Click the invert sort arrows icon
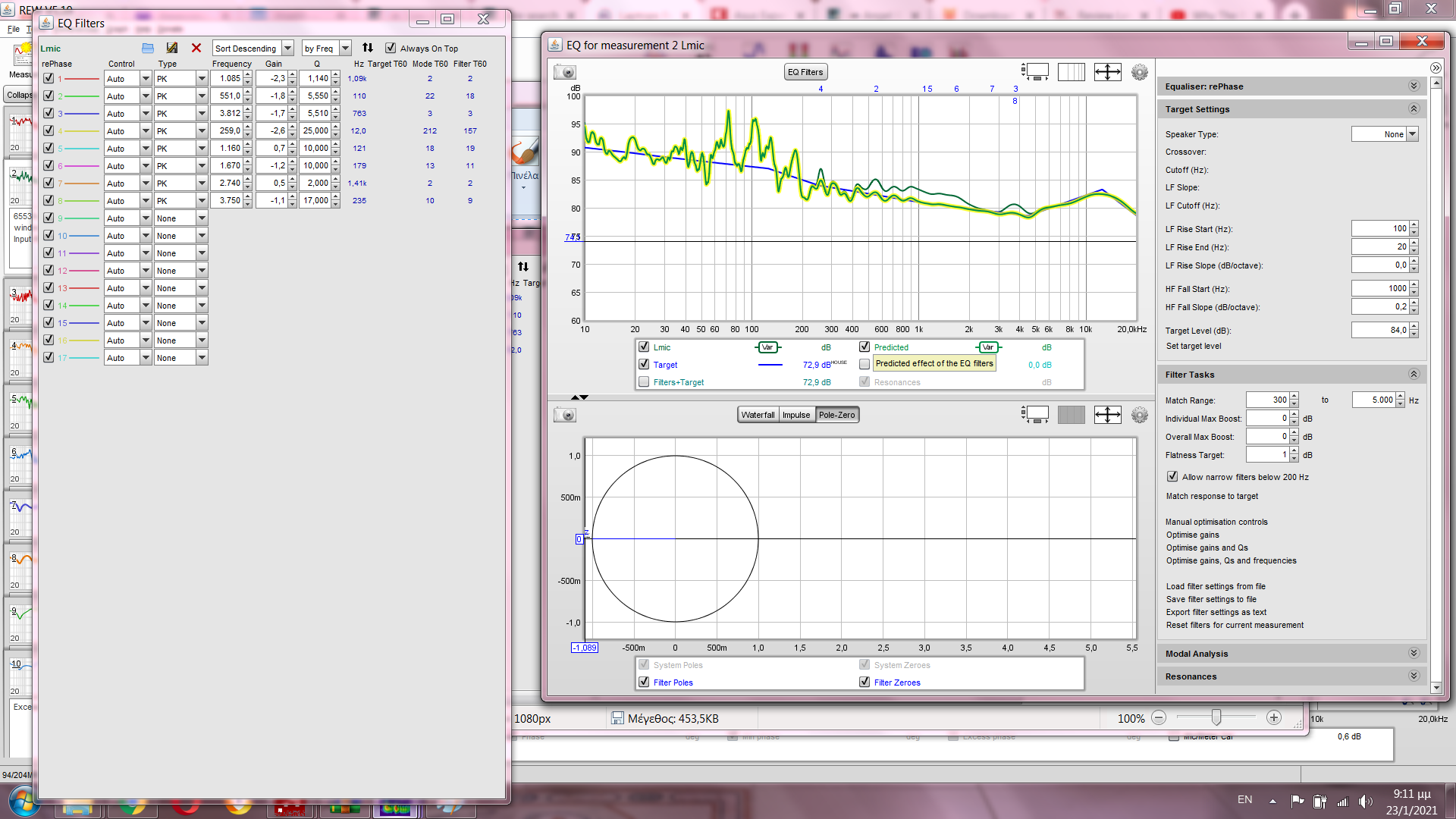This screenshot has height=819, width=1456. (x=368, y=48)
